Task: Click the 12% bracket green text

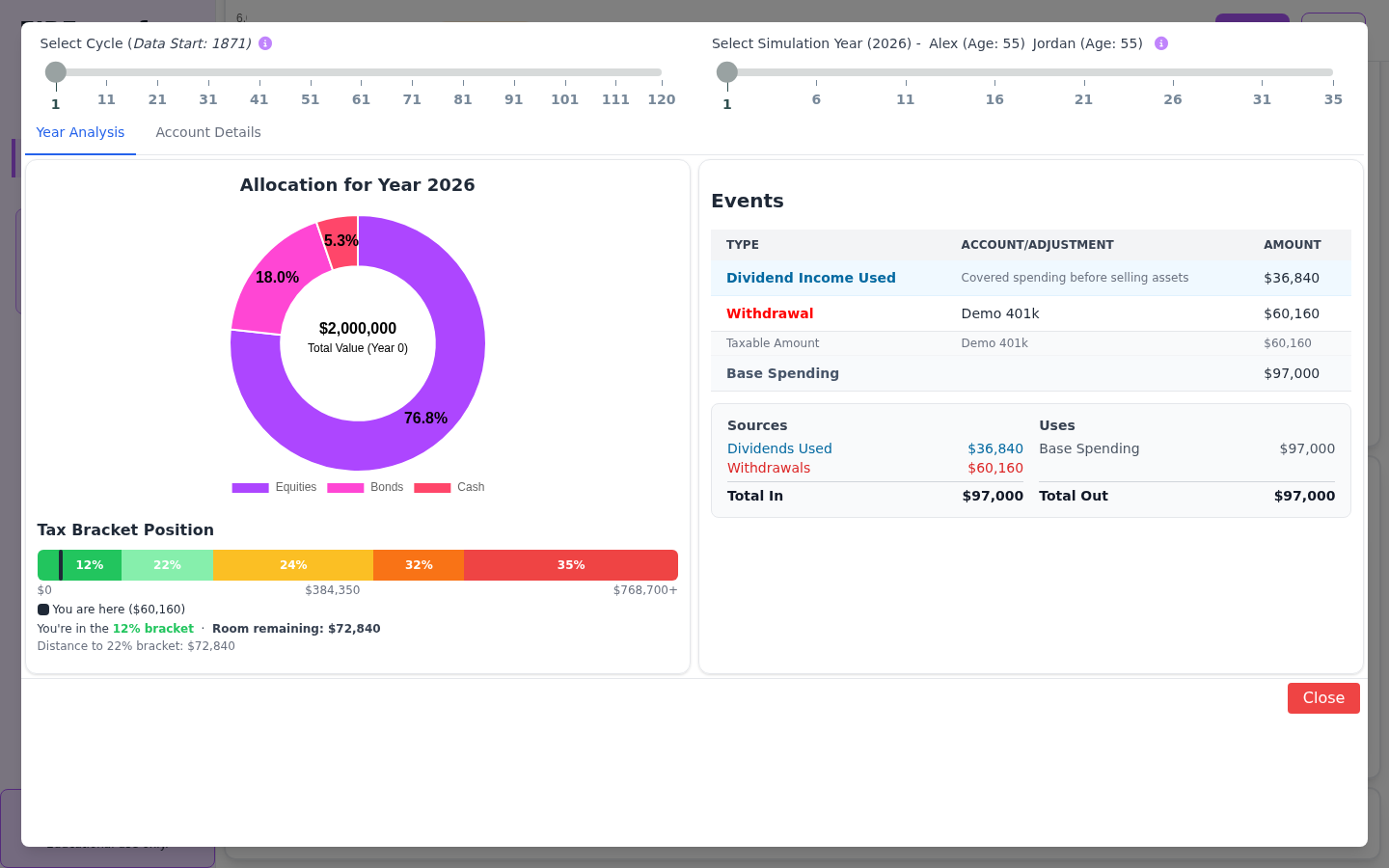Action: pyautogui.click(x=153, y=629)
